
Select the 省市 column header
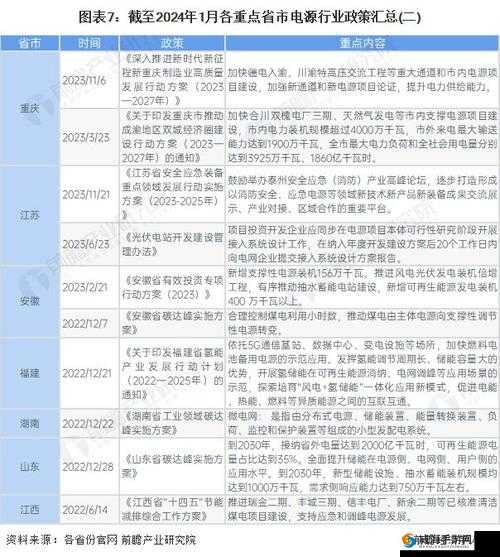pyautogui.click(x=29, y=43)
